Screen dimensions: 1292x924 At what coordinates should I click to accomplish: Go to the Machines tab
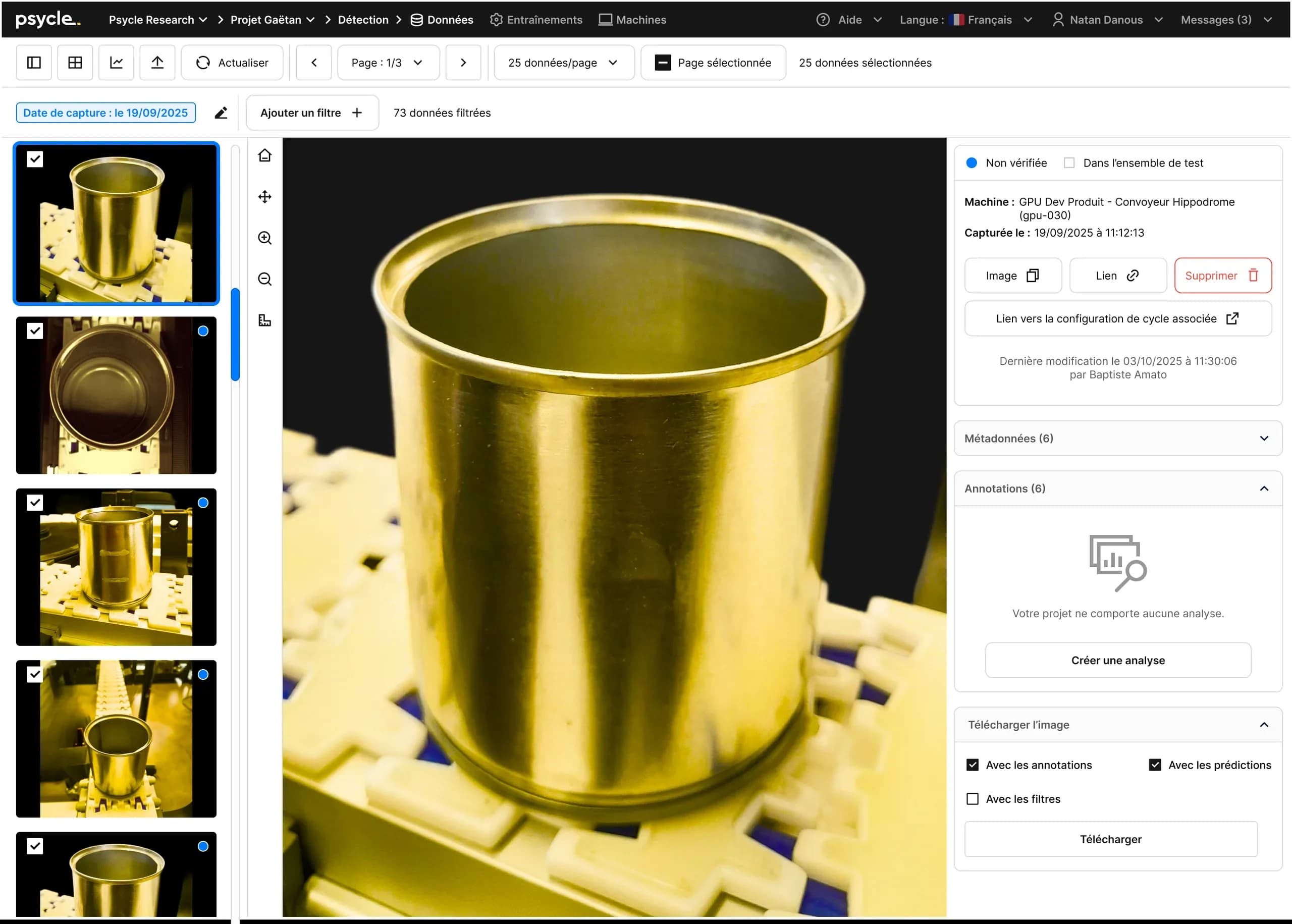tap(632, 20)
